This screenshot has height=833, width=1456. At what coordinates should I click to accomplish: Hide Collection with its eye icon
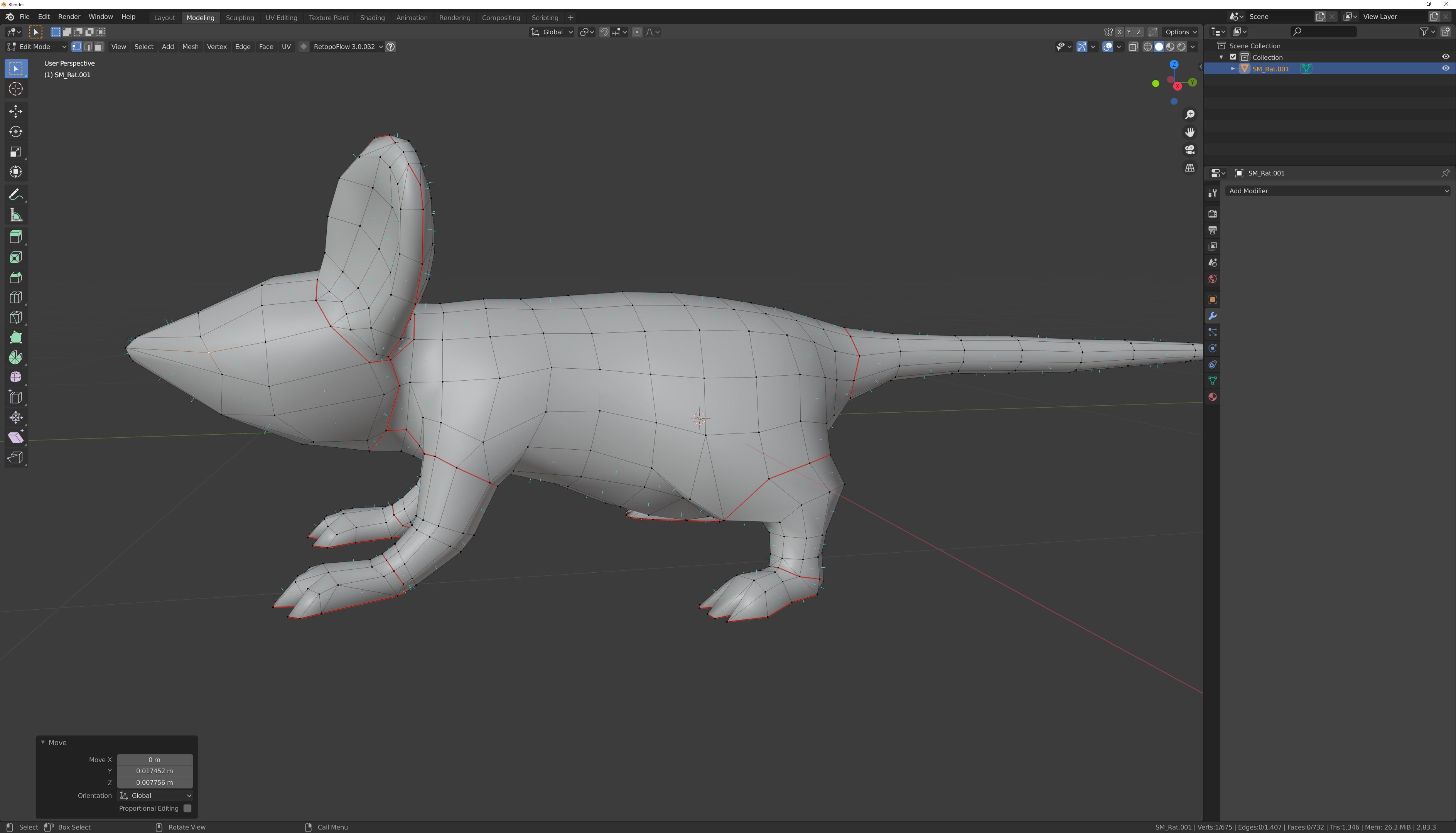click(1446, 57)
